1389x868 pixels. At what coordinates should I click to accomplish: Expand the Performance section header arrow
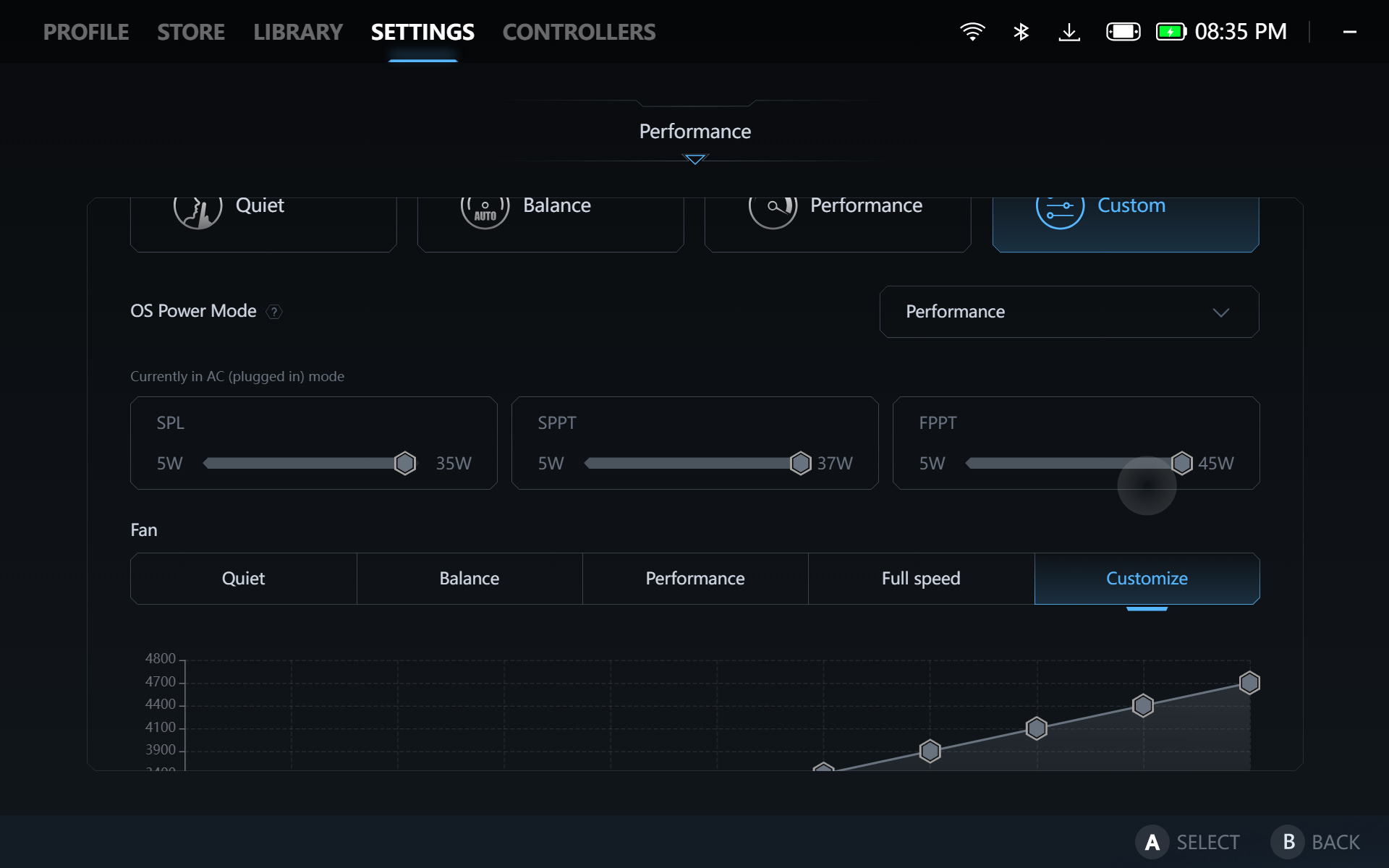(x=694, y=159)
